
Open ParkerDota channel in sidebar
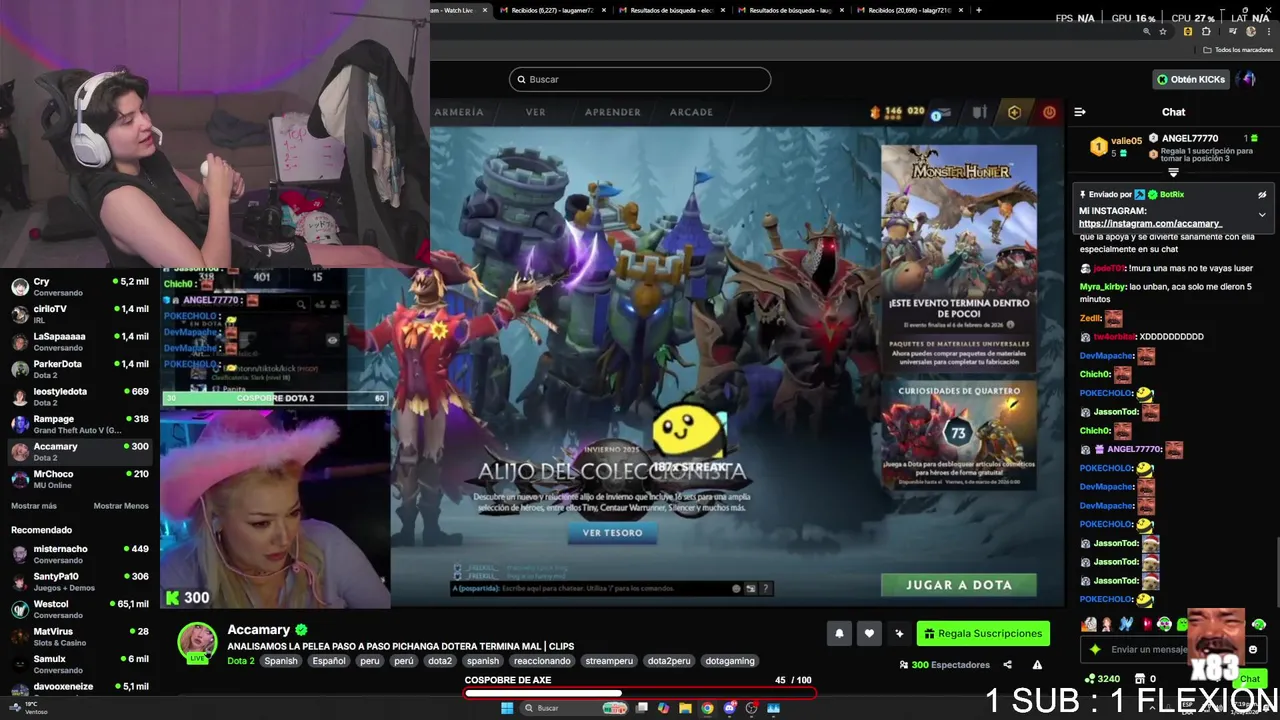(80, 369)
